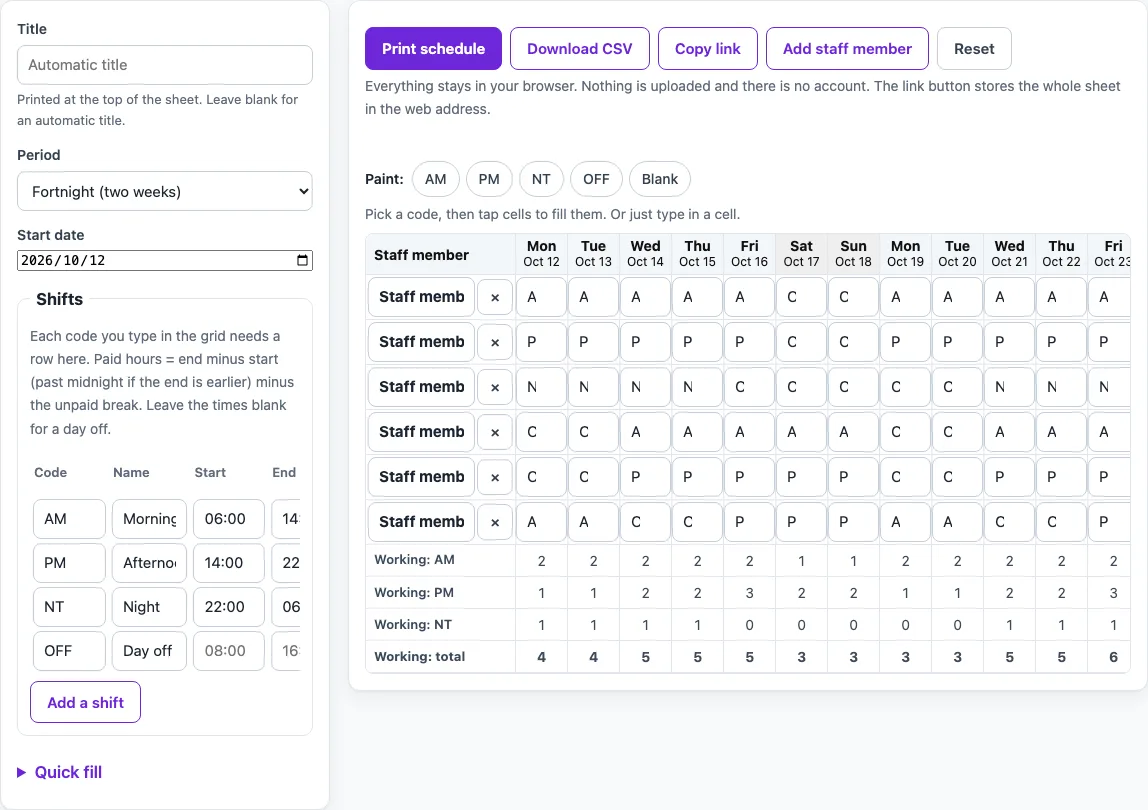Click Add a shift
The width and height of the screenshot is (1148, 810).
pos(86,702)
